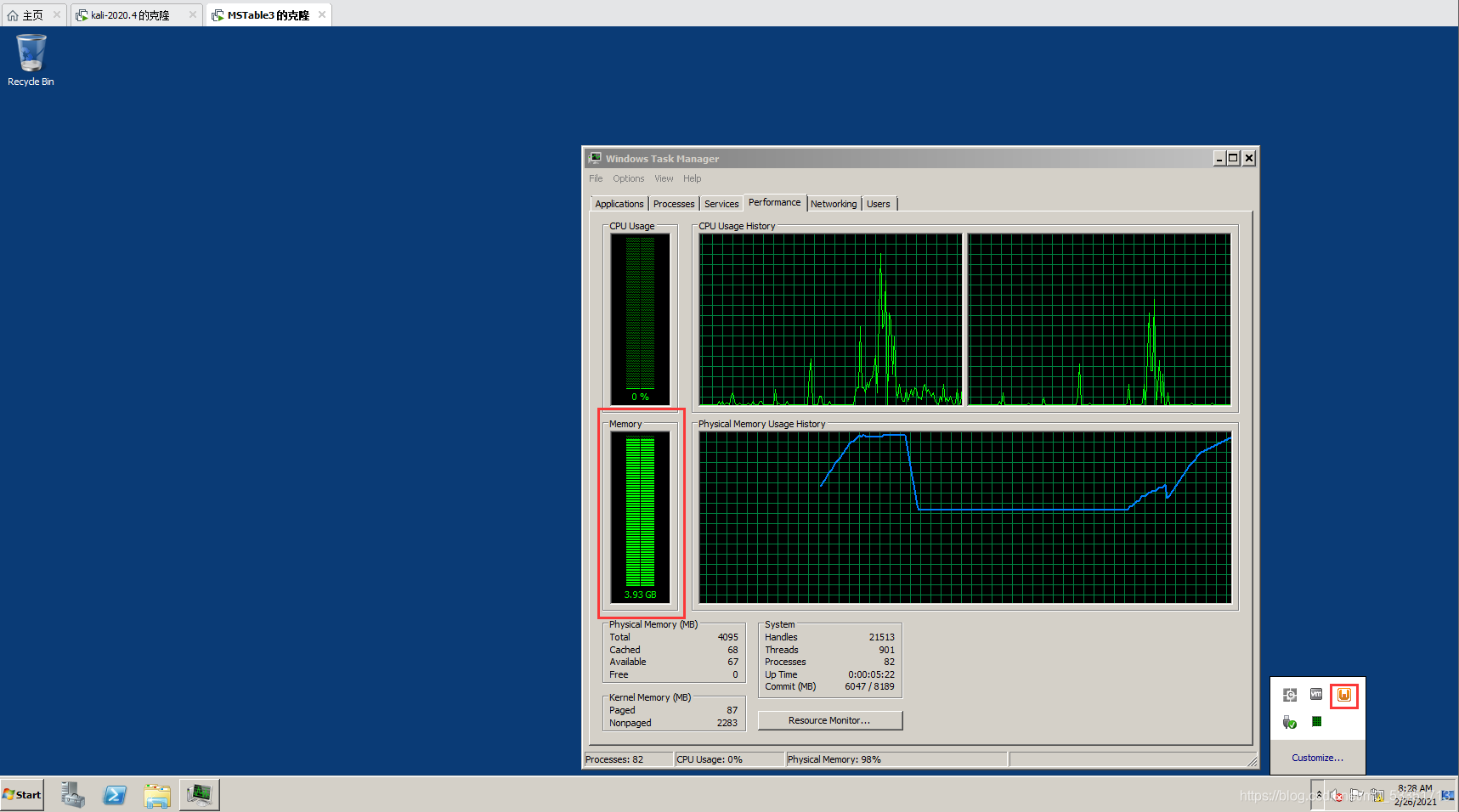
Task: Click the Memory meter showing 3.93 GB
Action: point(640,517)
